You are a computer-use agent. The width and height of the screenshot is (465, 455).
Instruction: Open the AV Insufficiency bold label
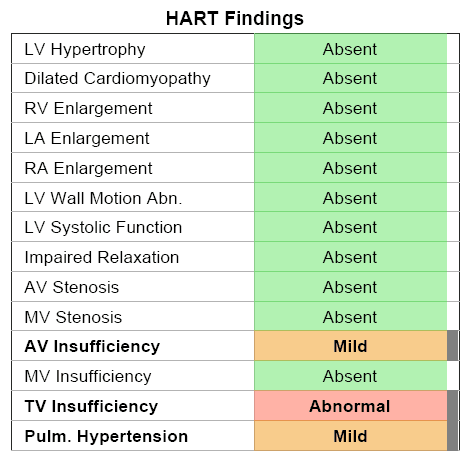(92, 346)
